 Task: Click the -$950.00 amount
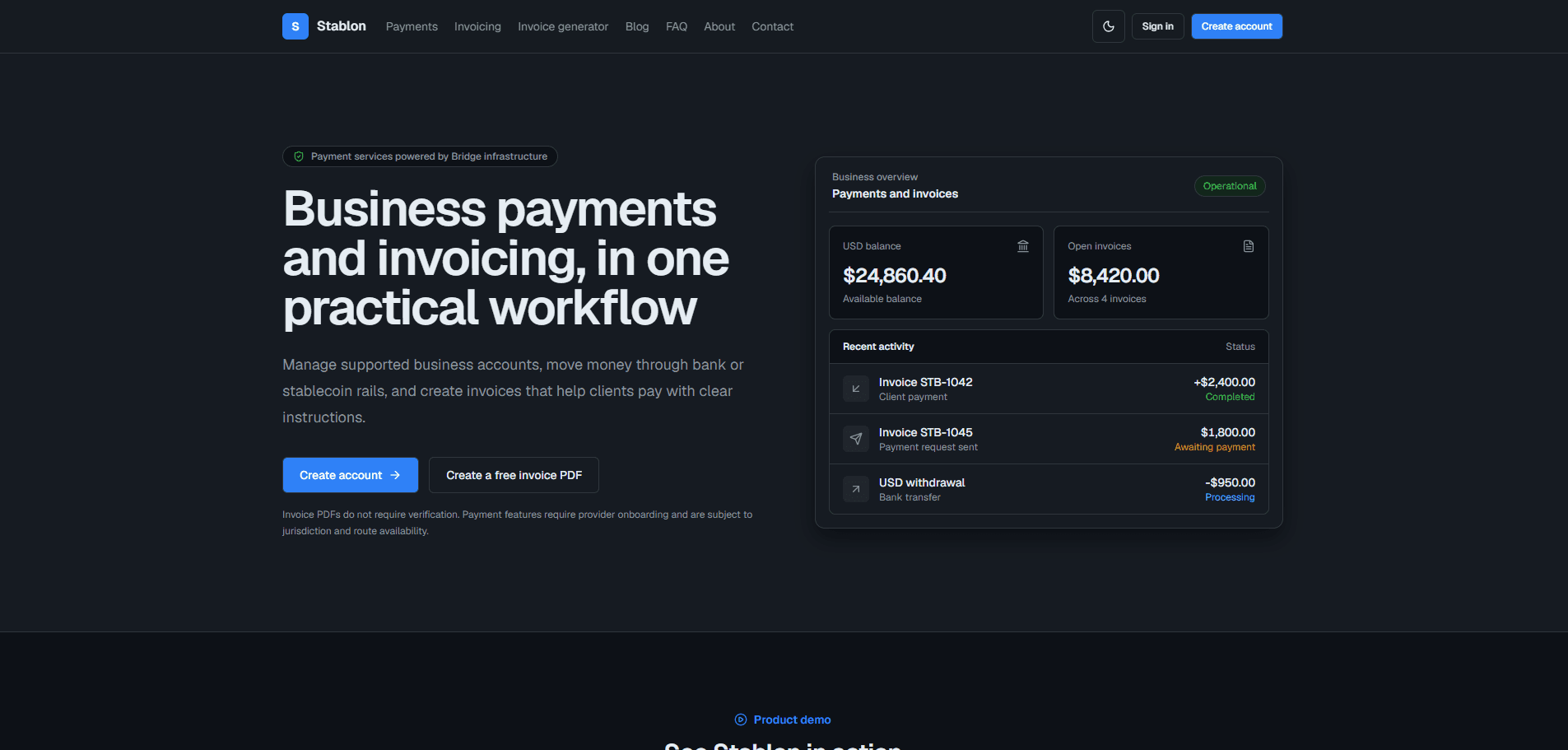point(1231,482)
